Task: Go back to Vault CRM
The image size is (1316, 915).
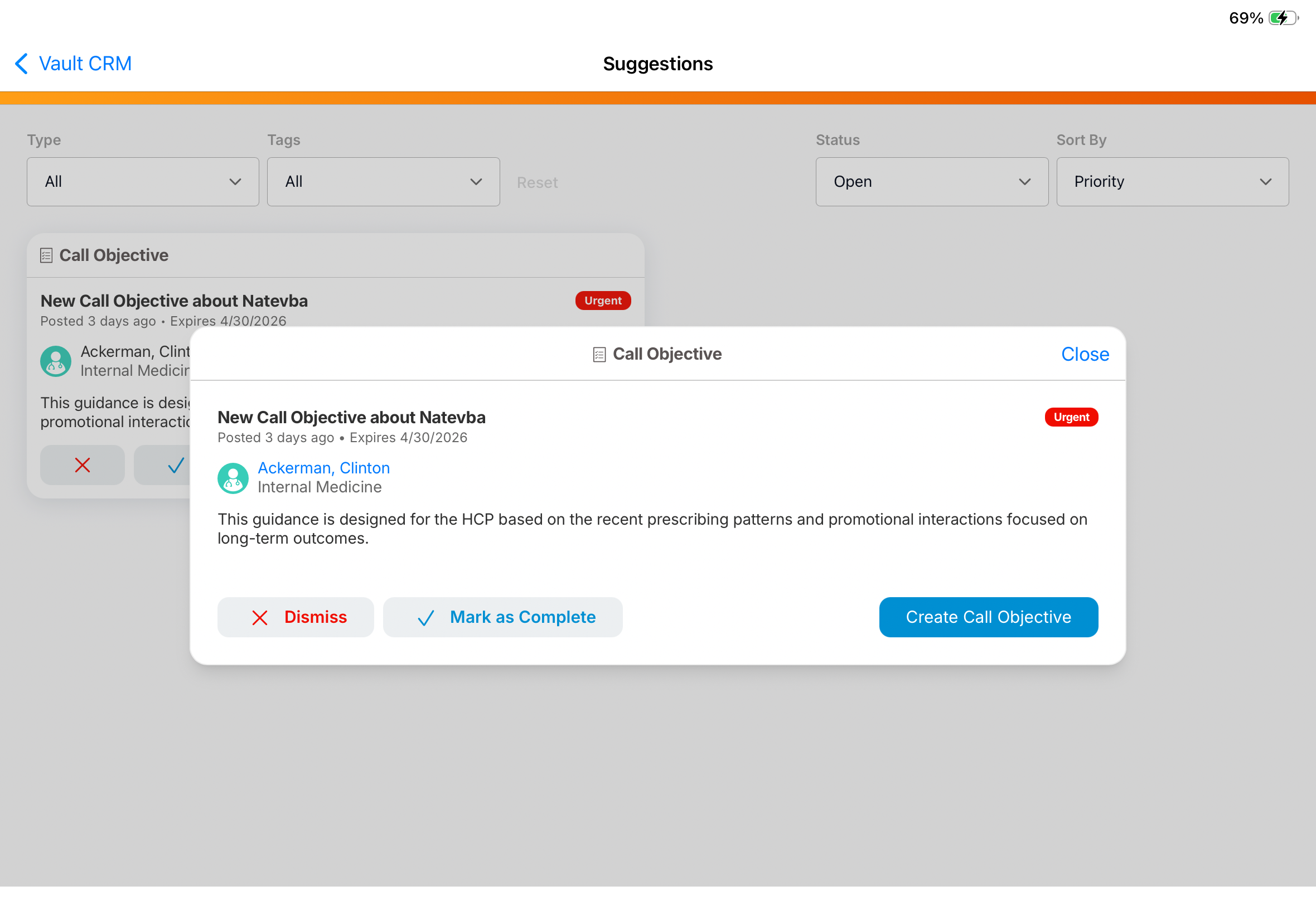Action: (x=85, y=64)
